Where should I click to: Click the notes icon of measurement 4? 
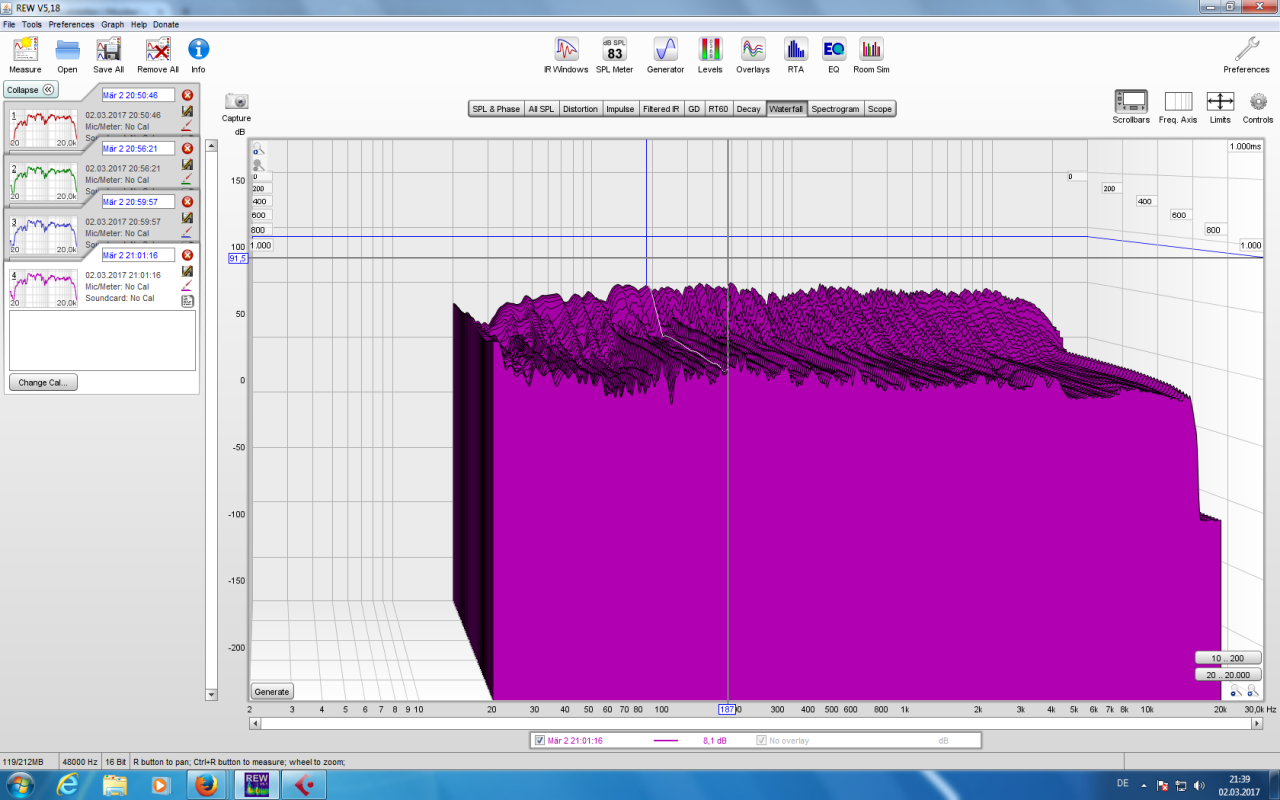click(187, 300)
